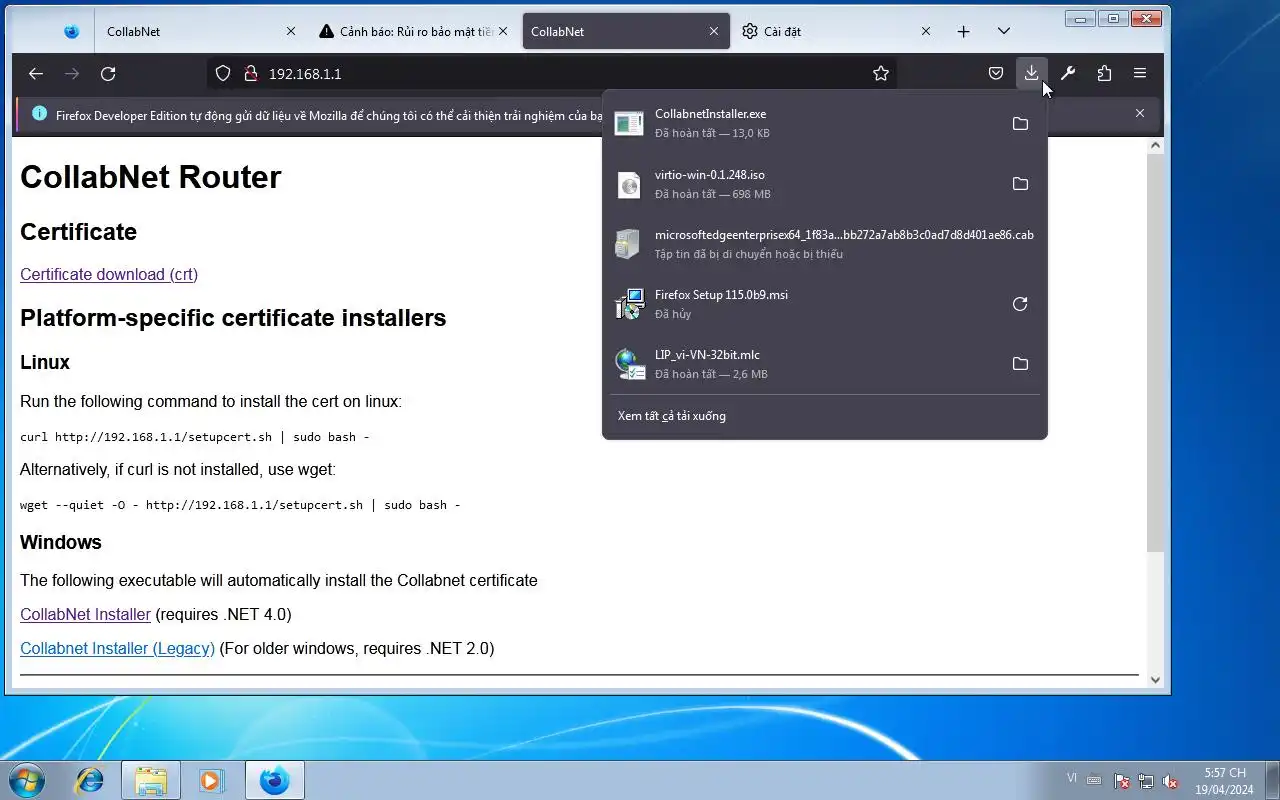Open the network tray icon
The width and height of the screenshot is (1280, 800).
click(x=1145, y=781)
